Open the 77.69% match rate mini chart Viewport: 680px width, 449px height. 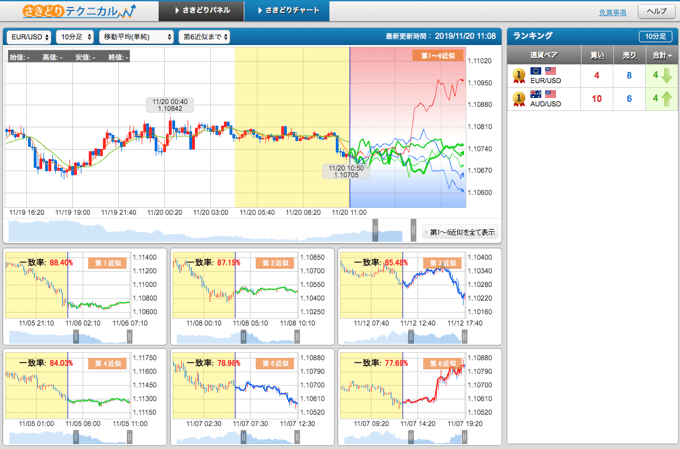[x=402, y=386]
